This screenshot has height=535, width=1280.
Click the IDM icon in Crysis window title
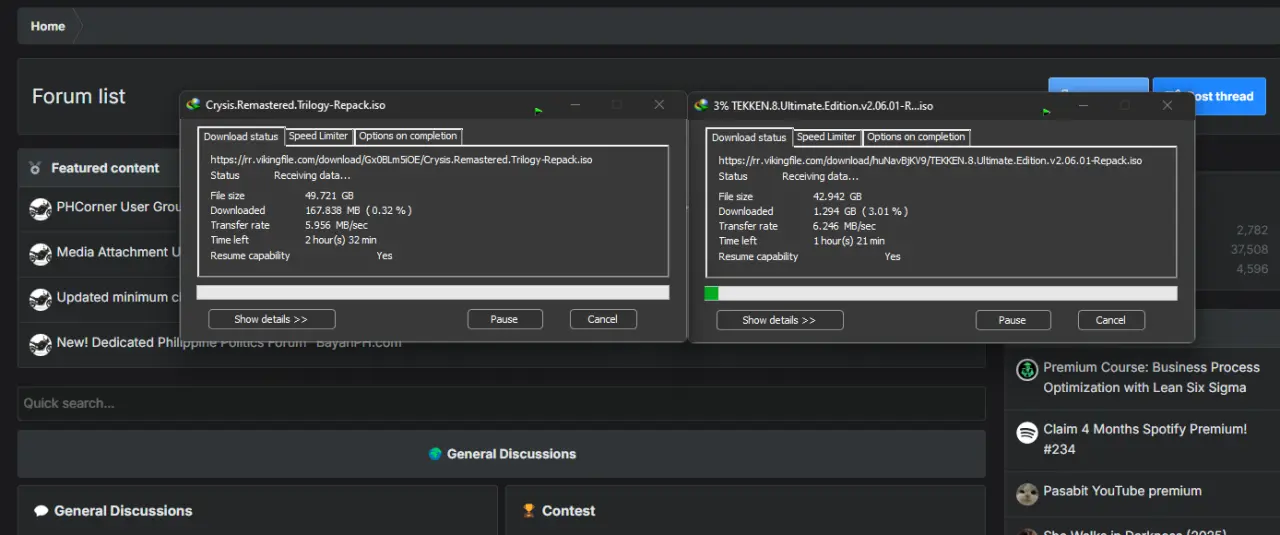pyautogui.click(x=193, y=104)
